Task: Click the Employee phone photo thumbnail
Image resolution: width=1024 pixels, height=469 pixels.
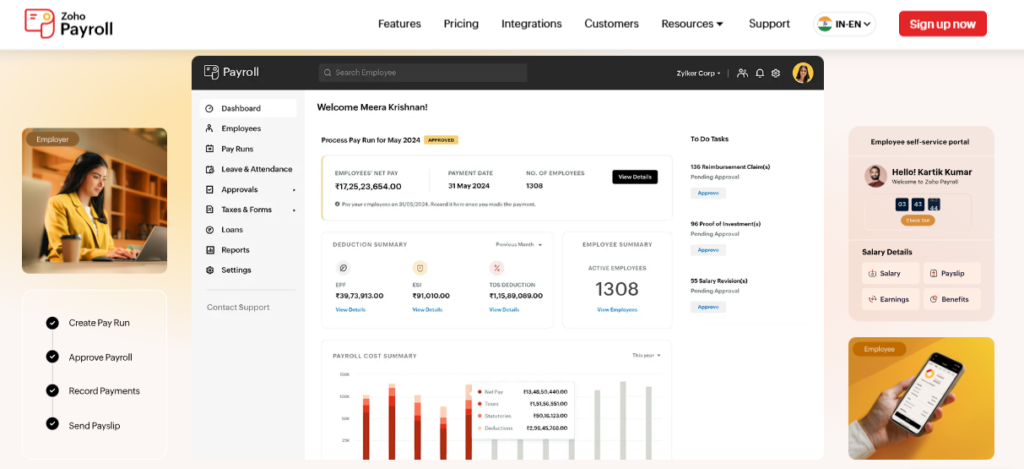Action: click(921, 398)
